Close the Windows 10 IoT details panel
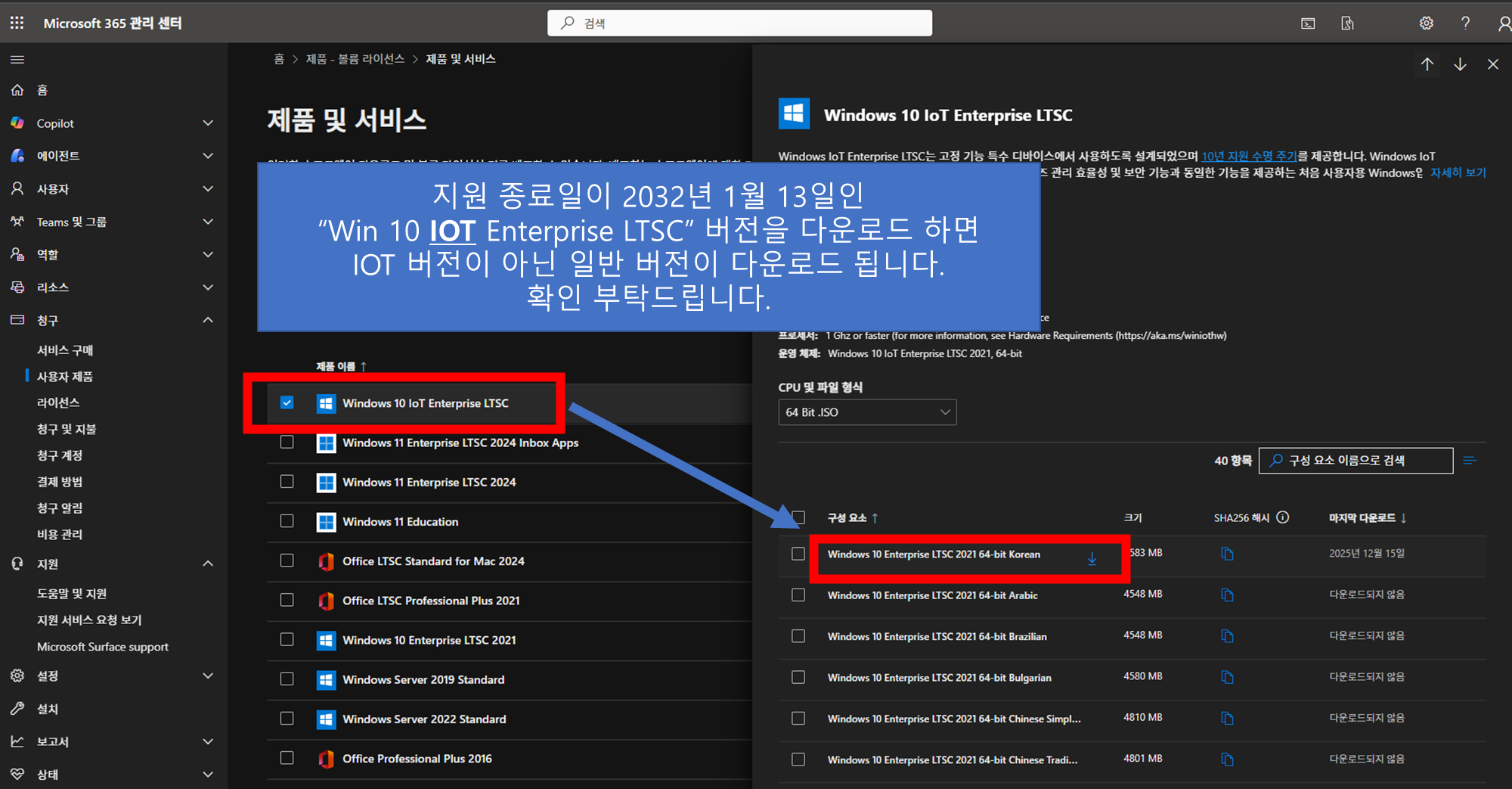The width and height of the screenshot is (1512, 789). [x=1493, y=64]
